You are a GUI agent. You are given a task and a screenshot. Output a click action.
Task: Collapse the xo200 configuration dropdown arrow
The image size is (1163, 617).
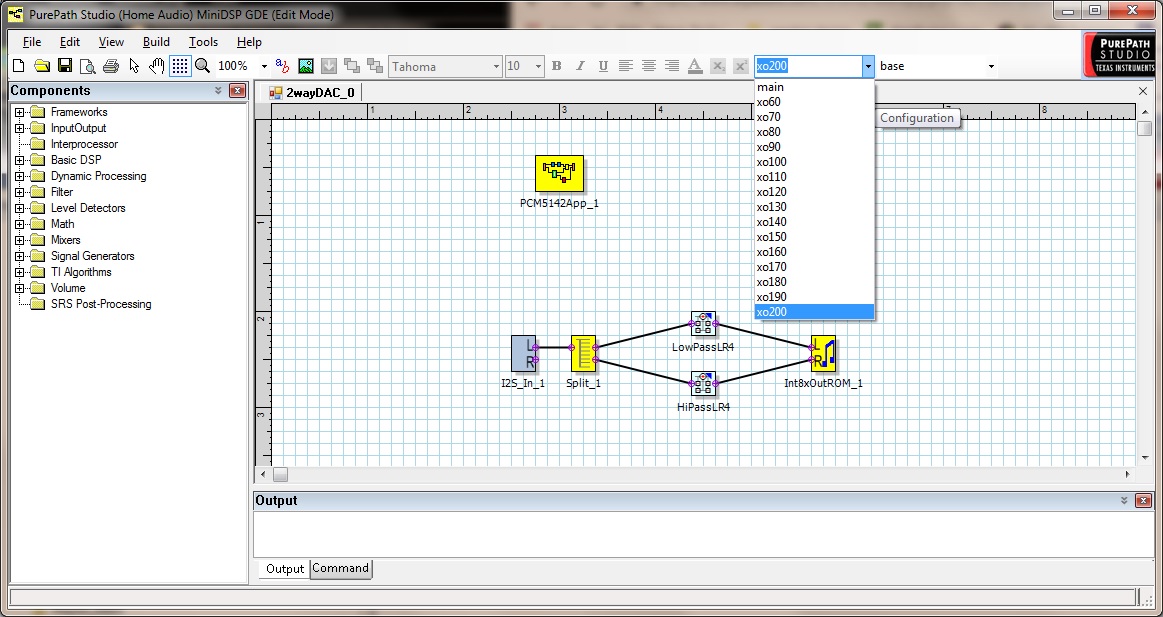click(x=868, y=66)
